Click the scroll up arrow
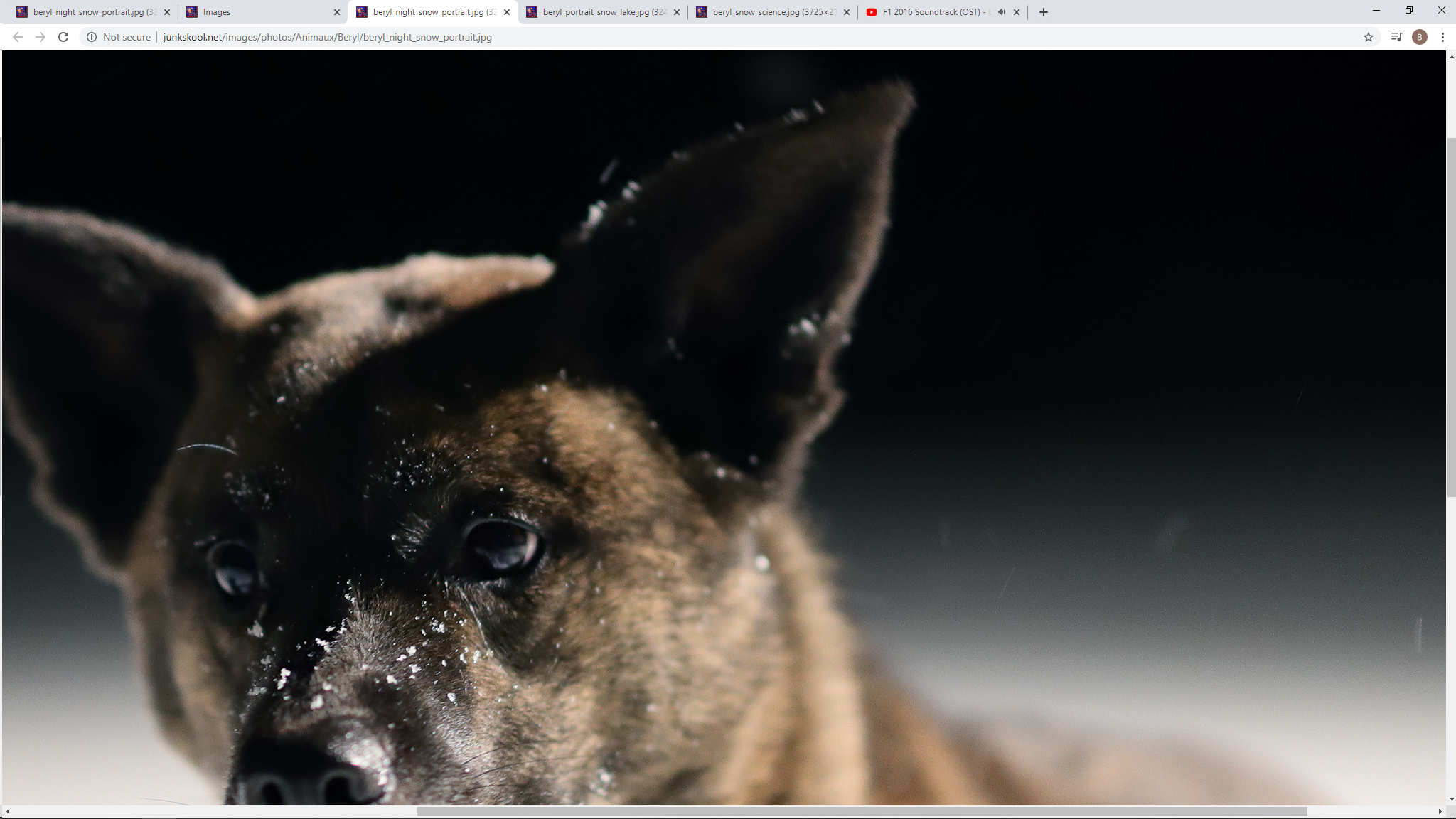The width and height of the screenshot is (1456, 819). [x=1451, y=56]
